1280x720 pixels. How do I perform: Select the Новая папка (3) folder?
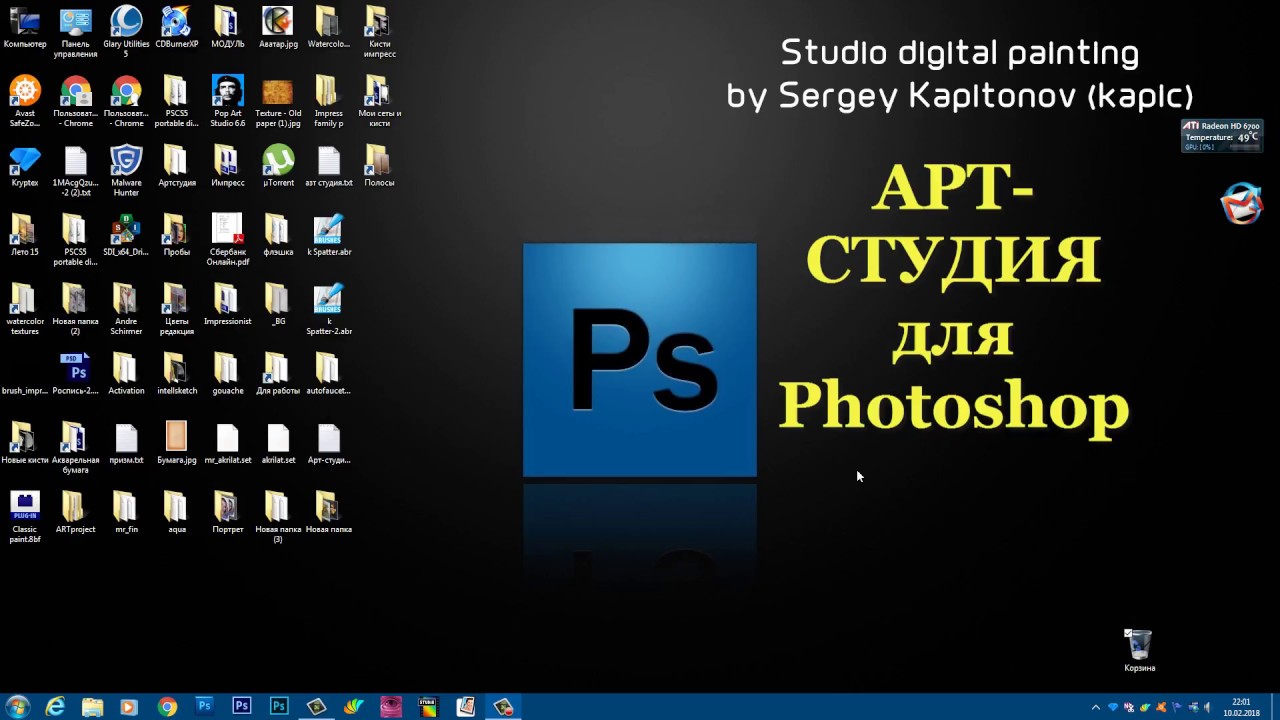pos(278,517)
